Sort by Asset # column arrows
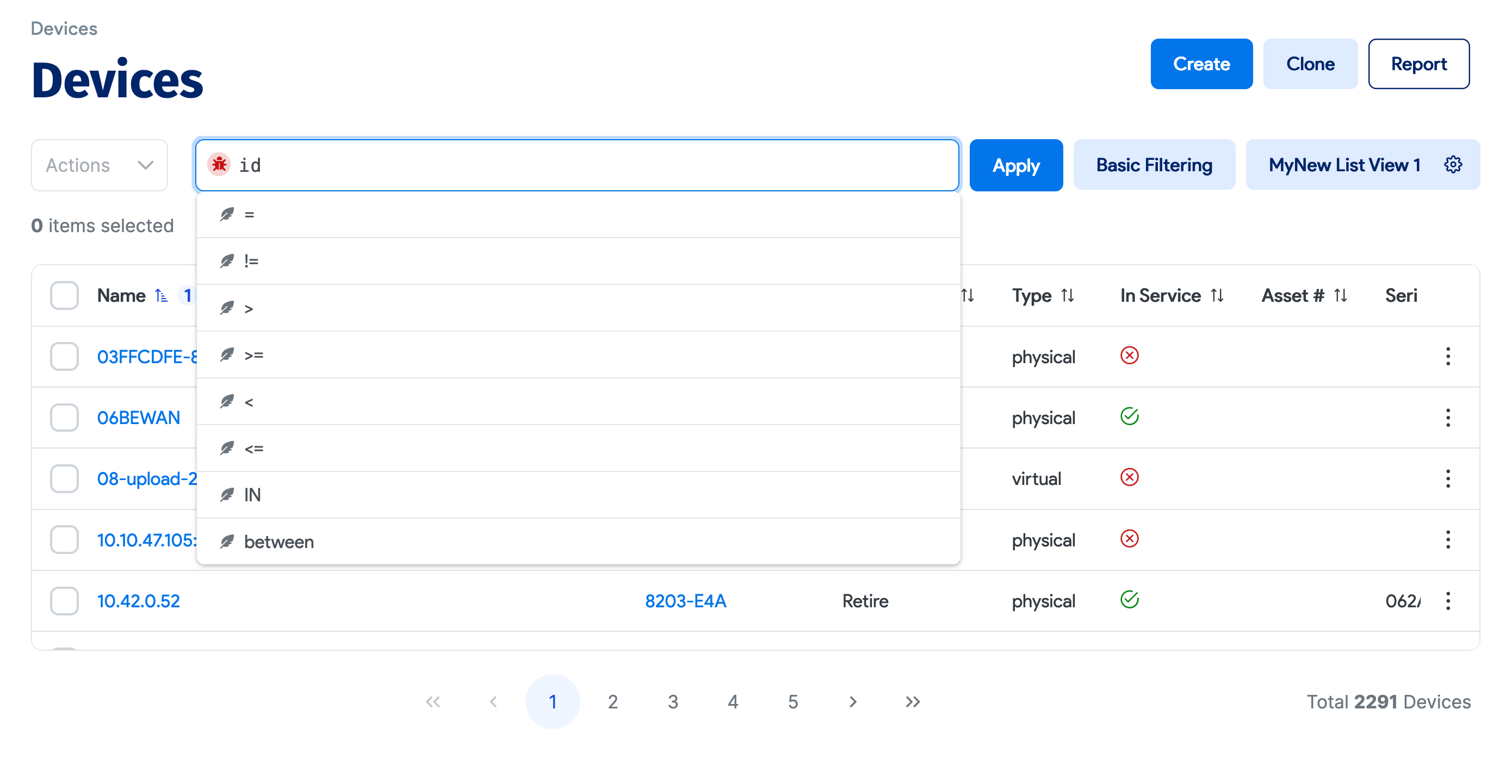This screenshot has height=784, width=1512. (1340, 295)
